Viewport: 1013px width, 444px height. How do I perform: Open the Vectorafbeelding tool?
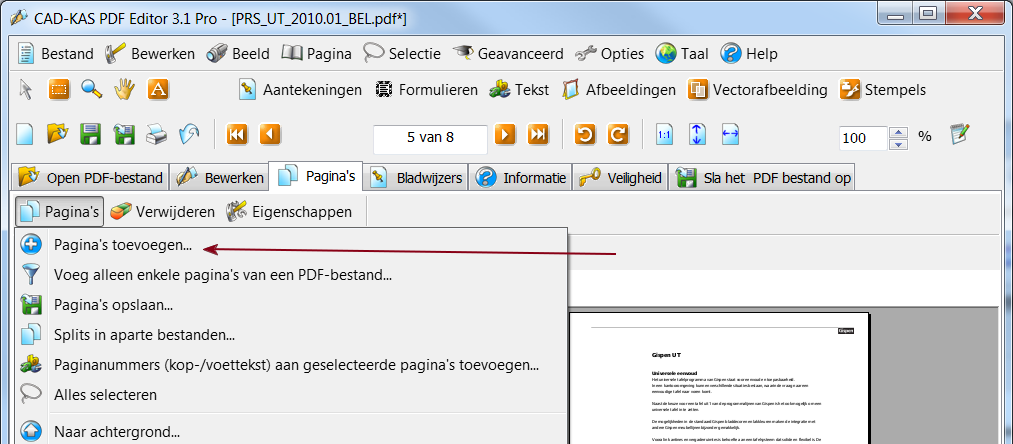click(x=757, y=90)
